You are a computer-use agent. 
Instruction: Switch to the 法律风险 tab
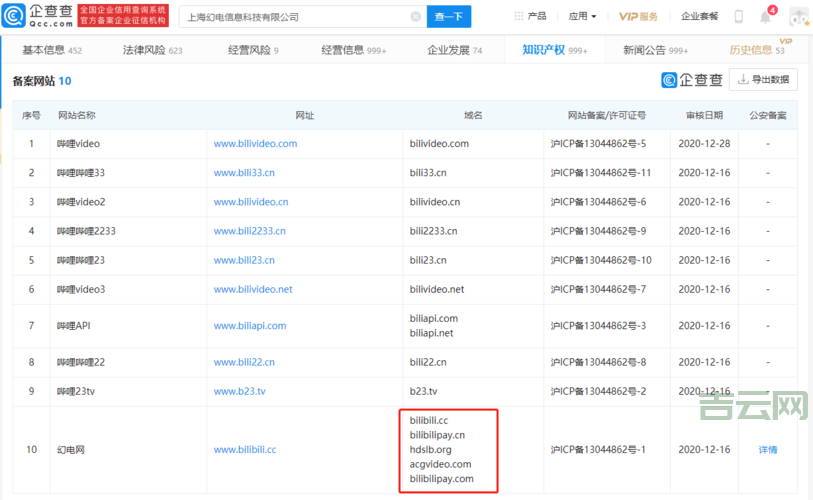pos(152,50)
